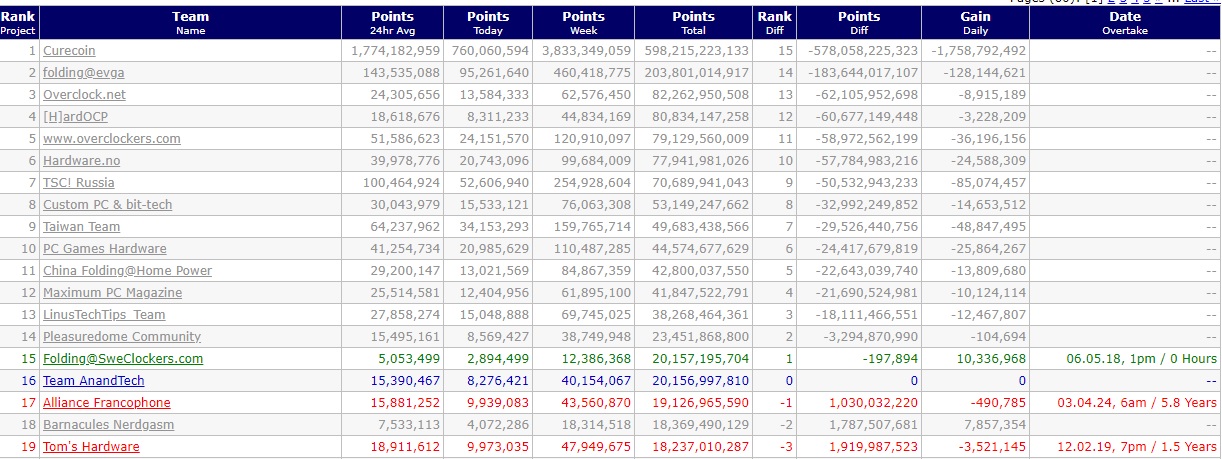Click the Team AnandTech link
This screenshot has width=1222, height=459.
pyautogui.click(x=93, y=380)
